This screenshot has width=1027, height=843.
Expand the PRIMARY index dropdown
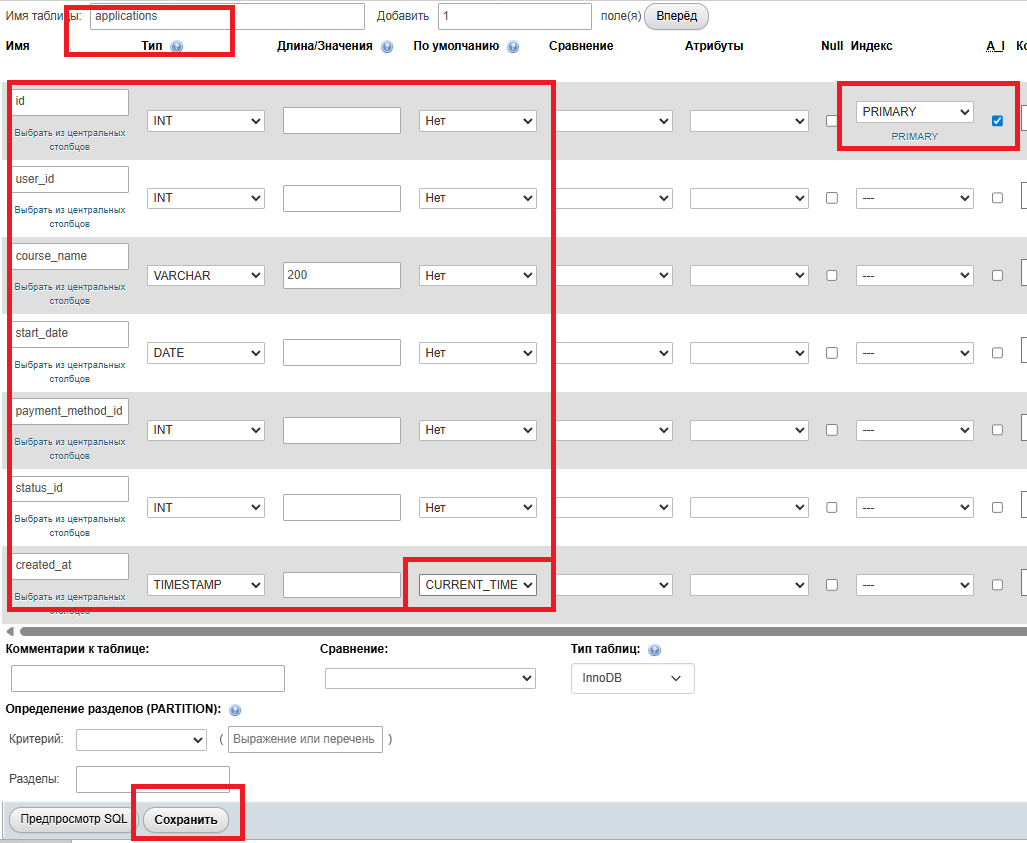[914, 112]
